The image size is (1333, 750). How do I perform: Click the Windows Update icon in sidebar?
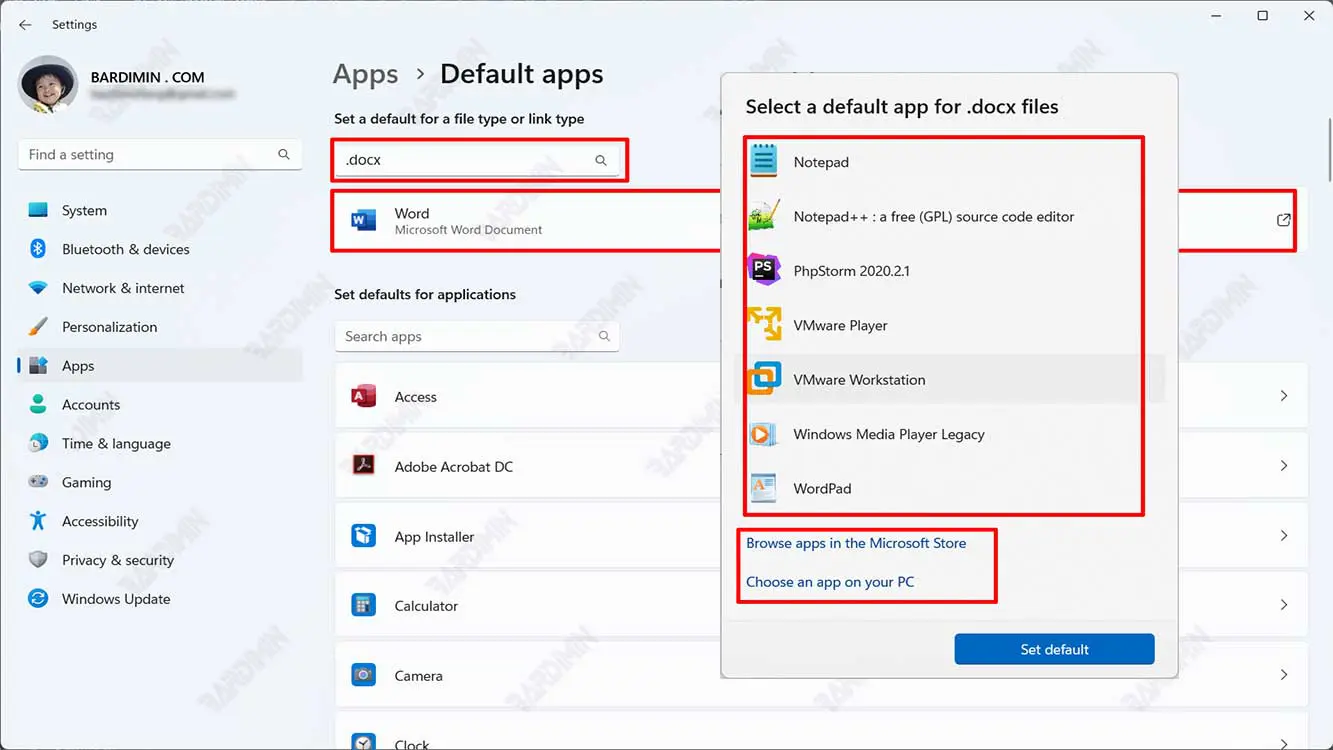[x=38, y=599]
